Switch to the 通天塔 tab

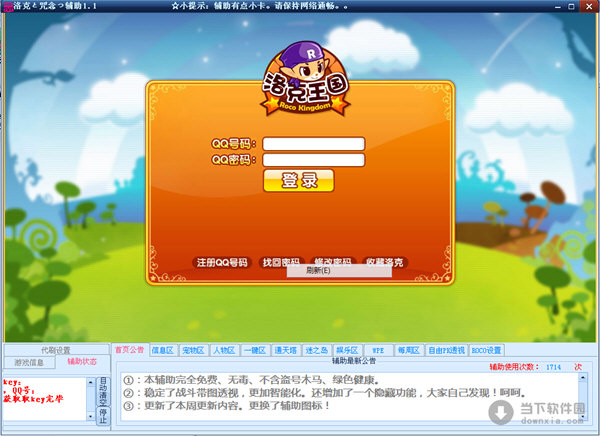coord(286,350)
